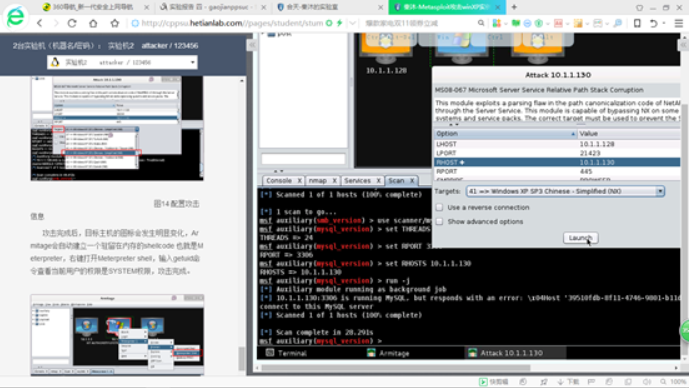Click the Launch button
The height and width of the screenshot is (388, 693).
click(x=580, y=238)
